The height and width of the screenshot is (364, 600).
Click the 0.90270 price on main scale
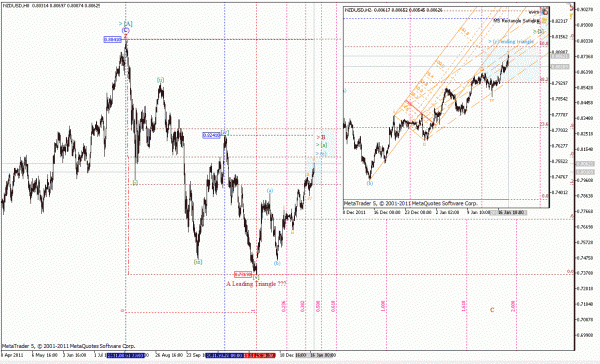pos(585,9)
